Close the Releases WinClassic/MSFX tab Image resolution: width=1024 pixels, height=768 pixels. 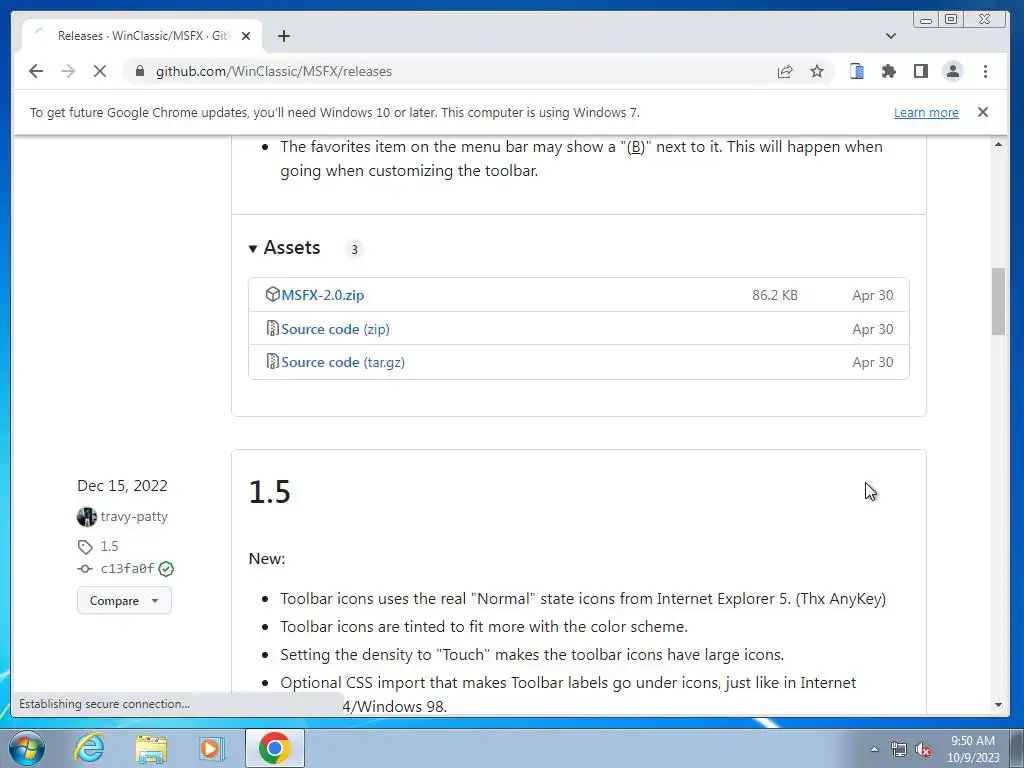click(246, 36)
